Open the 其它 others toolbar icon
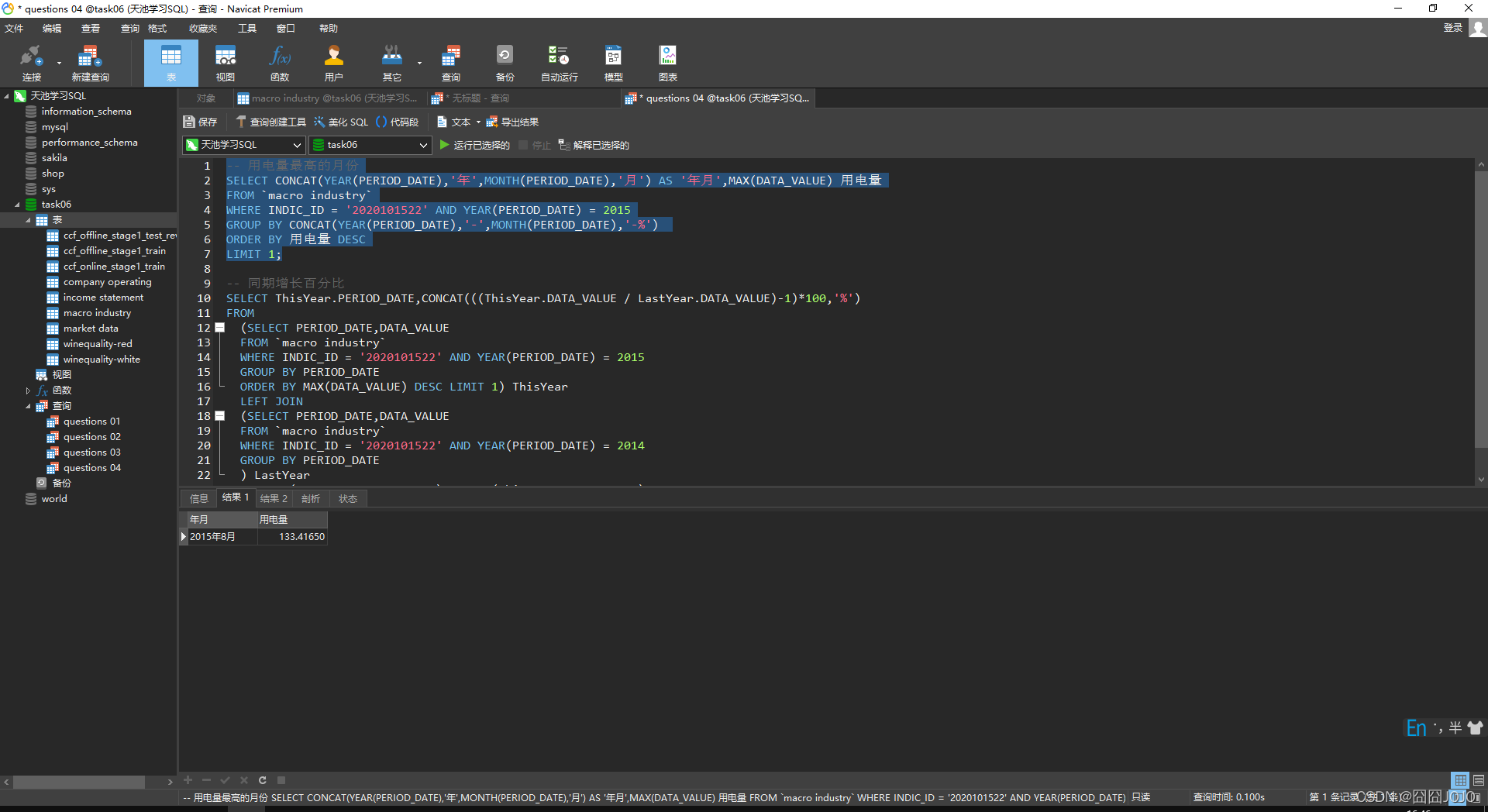 tap(392, 63)
